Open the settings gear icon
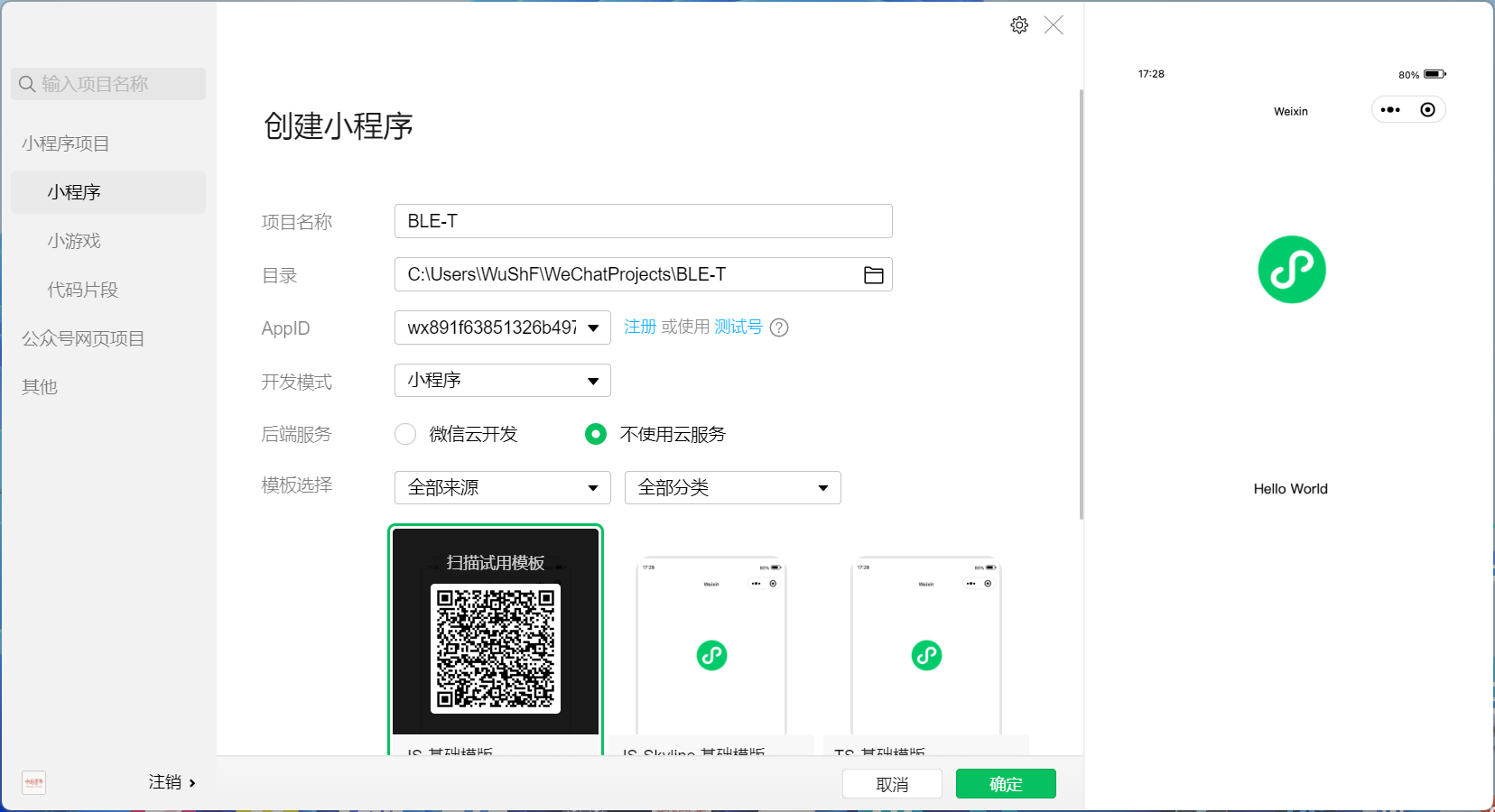Image resolution: width=1495 pixels, height=812 pixels. (1019, 25)
